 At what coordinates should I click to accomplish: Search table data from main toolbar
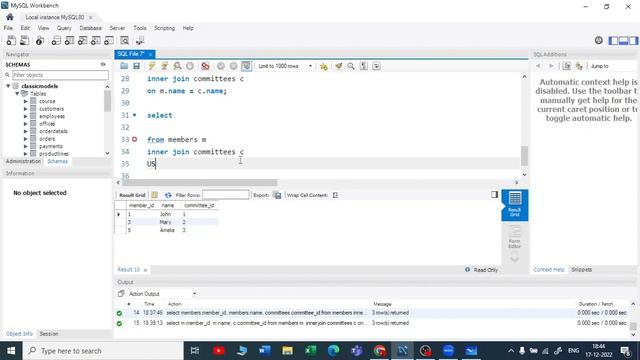124,40
